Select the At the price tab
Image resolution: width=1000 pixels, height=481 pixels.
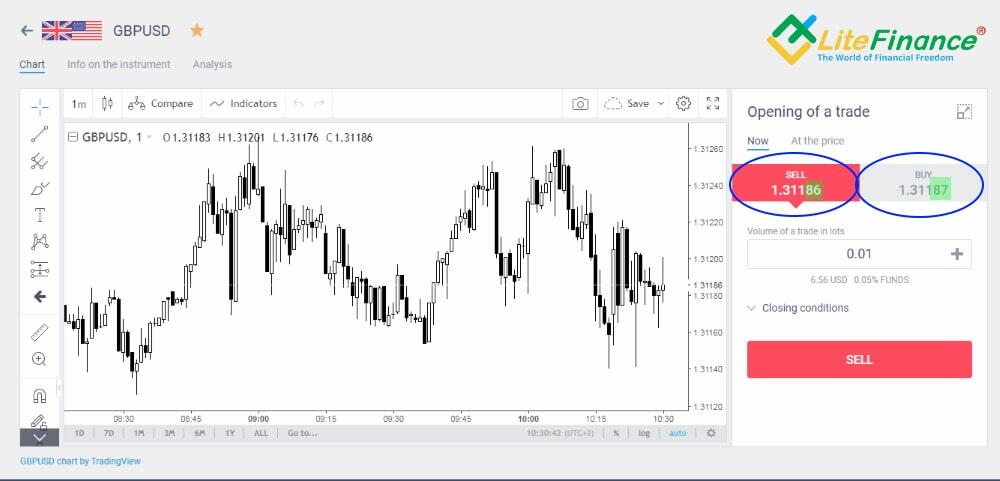(x=818, y=141)
